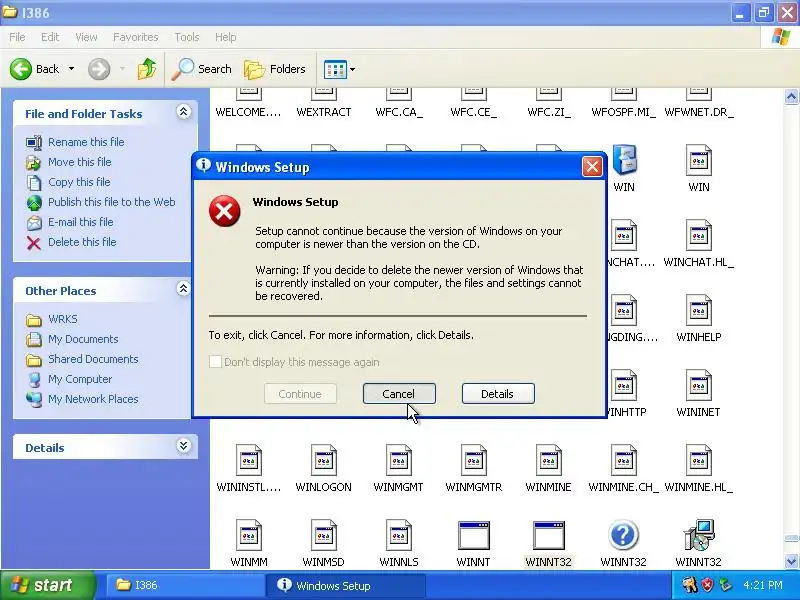800x600 pixels.
Task: Open the File menu
Action: click(17, 37)
